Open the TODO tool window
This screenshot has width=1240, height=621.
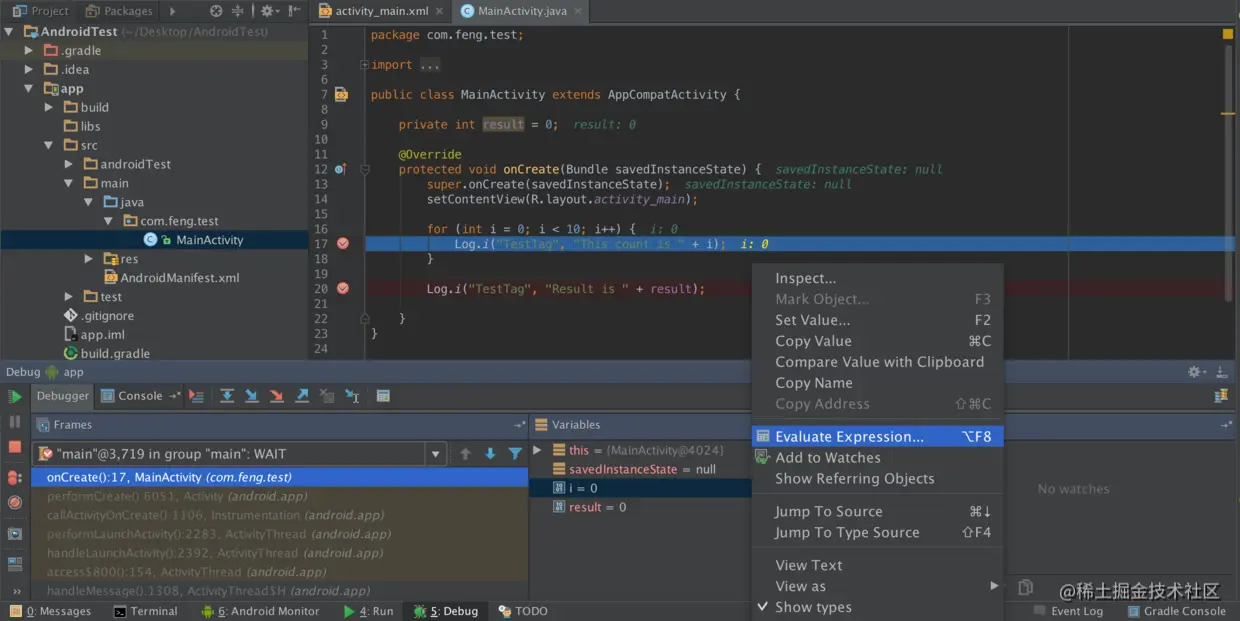click(x=523, y=612)
